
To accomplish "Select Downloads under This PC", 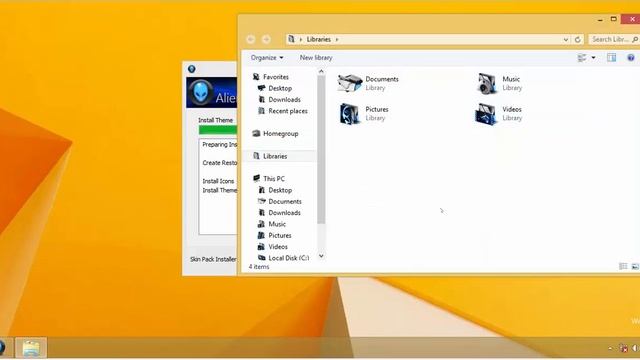I will 284,213.
